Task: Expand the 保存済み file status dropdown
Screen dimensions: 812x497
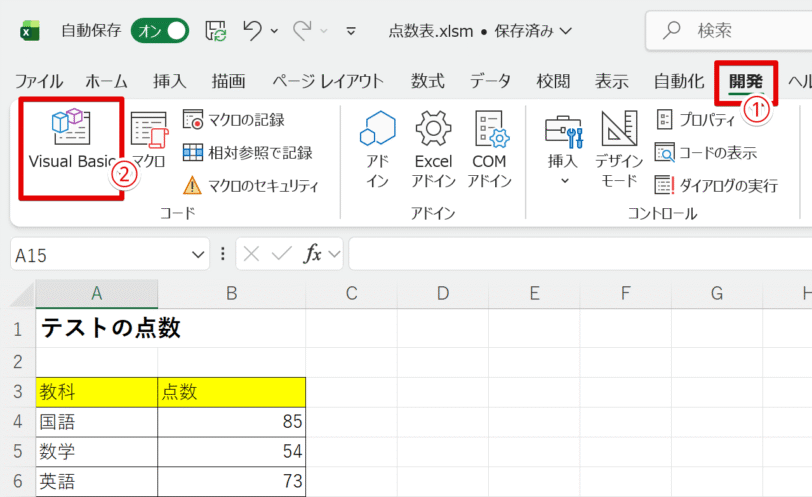Action: pos(566,31)
